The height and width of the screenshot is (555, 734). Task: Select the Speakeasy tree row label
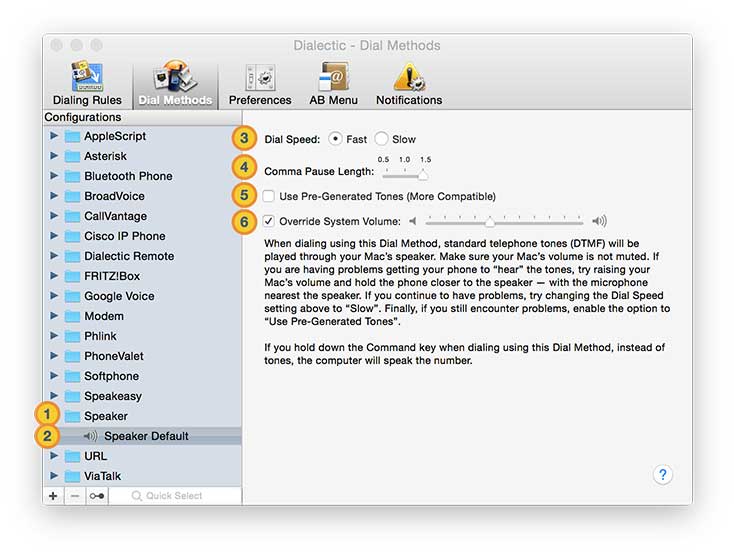(x=113, y=396)
